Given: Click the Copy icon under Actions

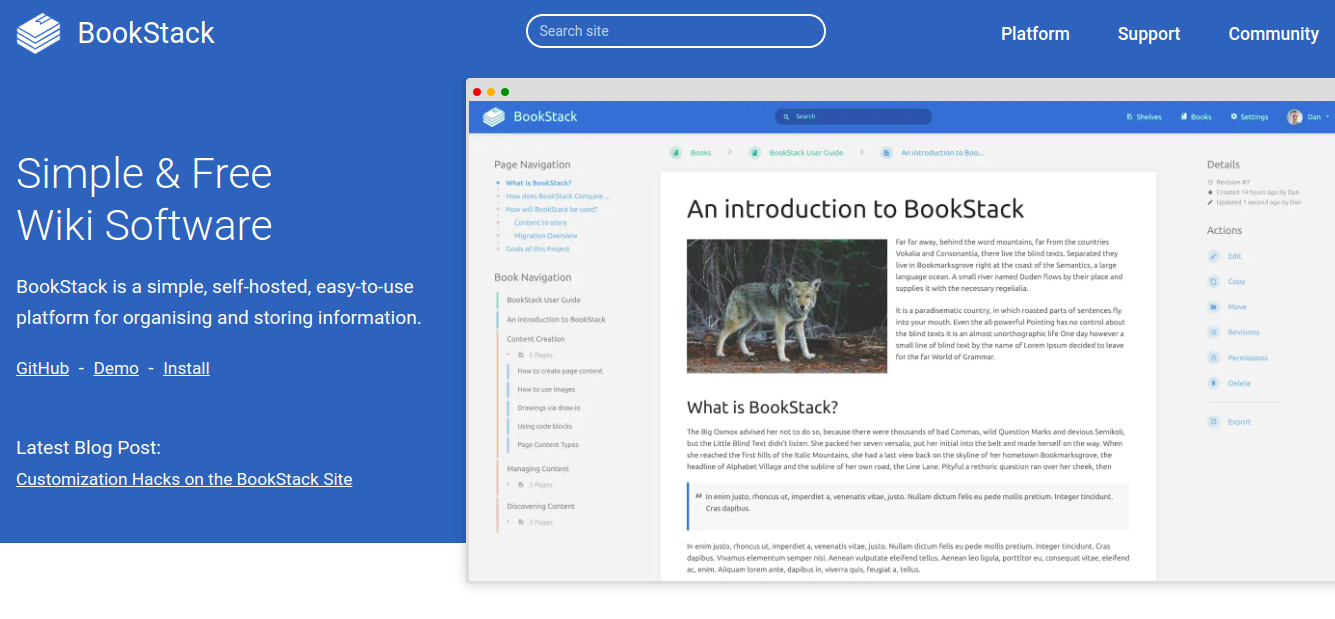Looking at the screenshot, I should click(x=1213, y=282).
